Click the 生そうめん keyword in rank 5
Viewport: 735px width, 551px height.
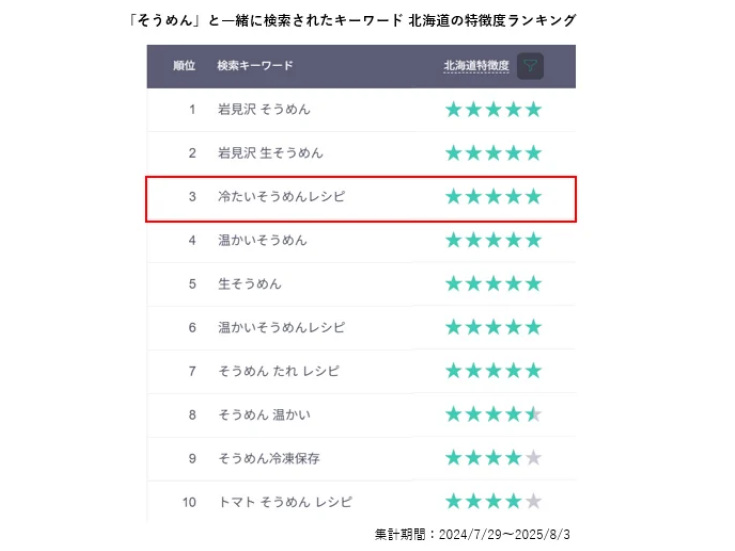pyautogui.click(x=249, y=284)
